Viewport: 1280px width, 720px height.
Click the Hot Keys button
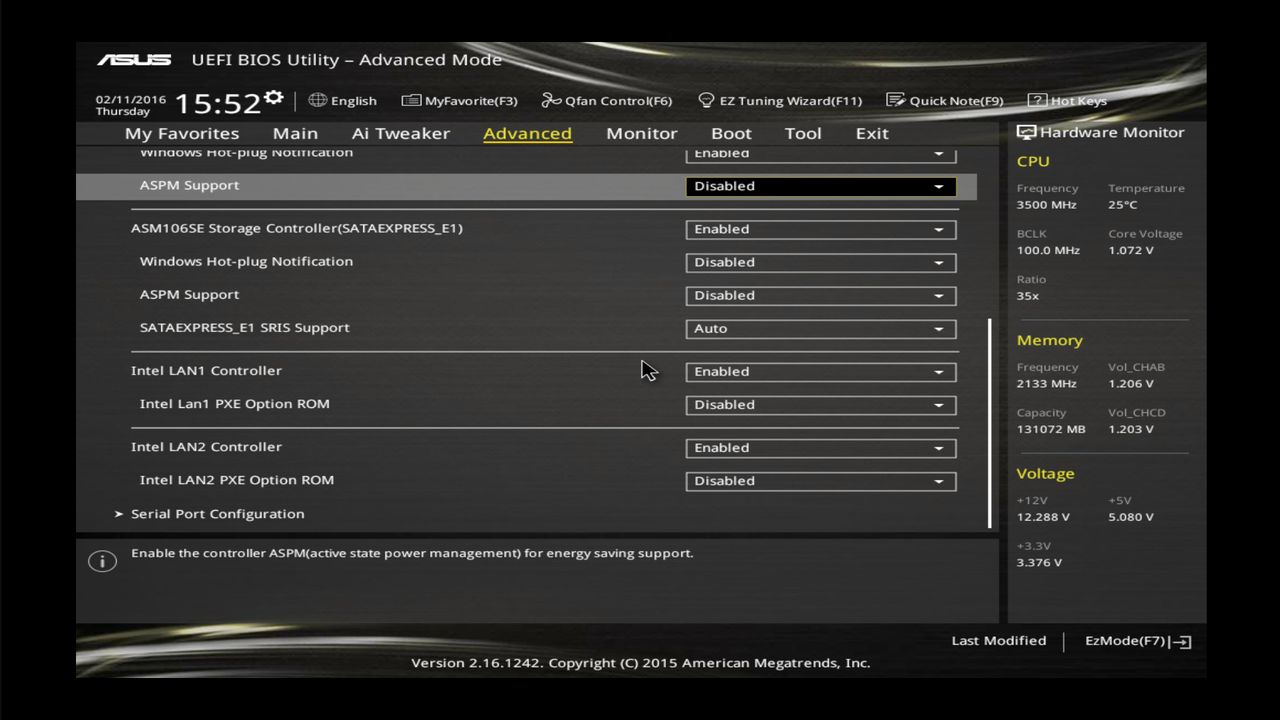1068,101
